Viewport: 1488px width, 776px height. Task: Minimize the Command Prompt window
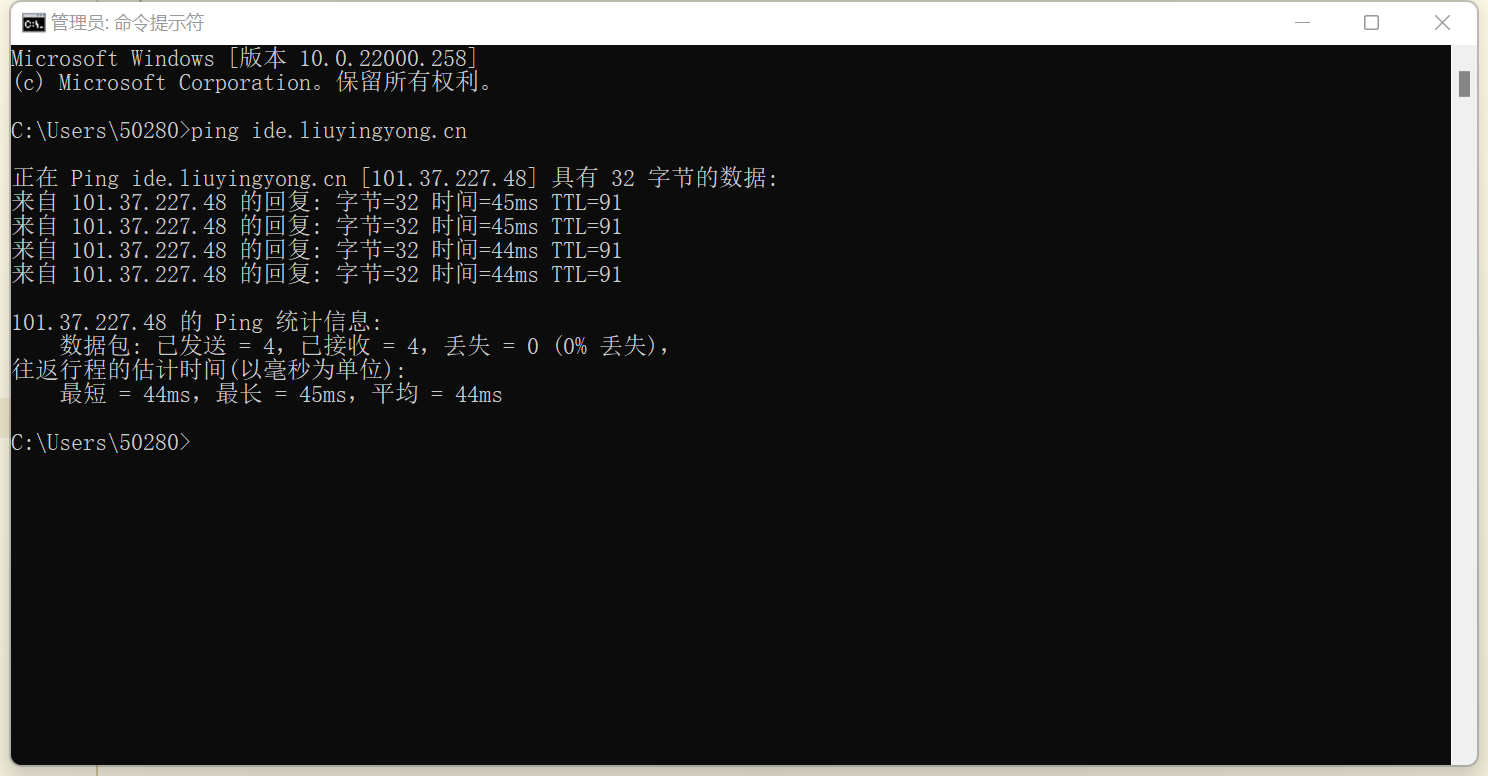click(x=1301, y=23)
